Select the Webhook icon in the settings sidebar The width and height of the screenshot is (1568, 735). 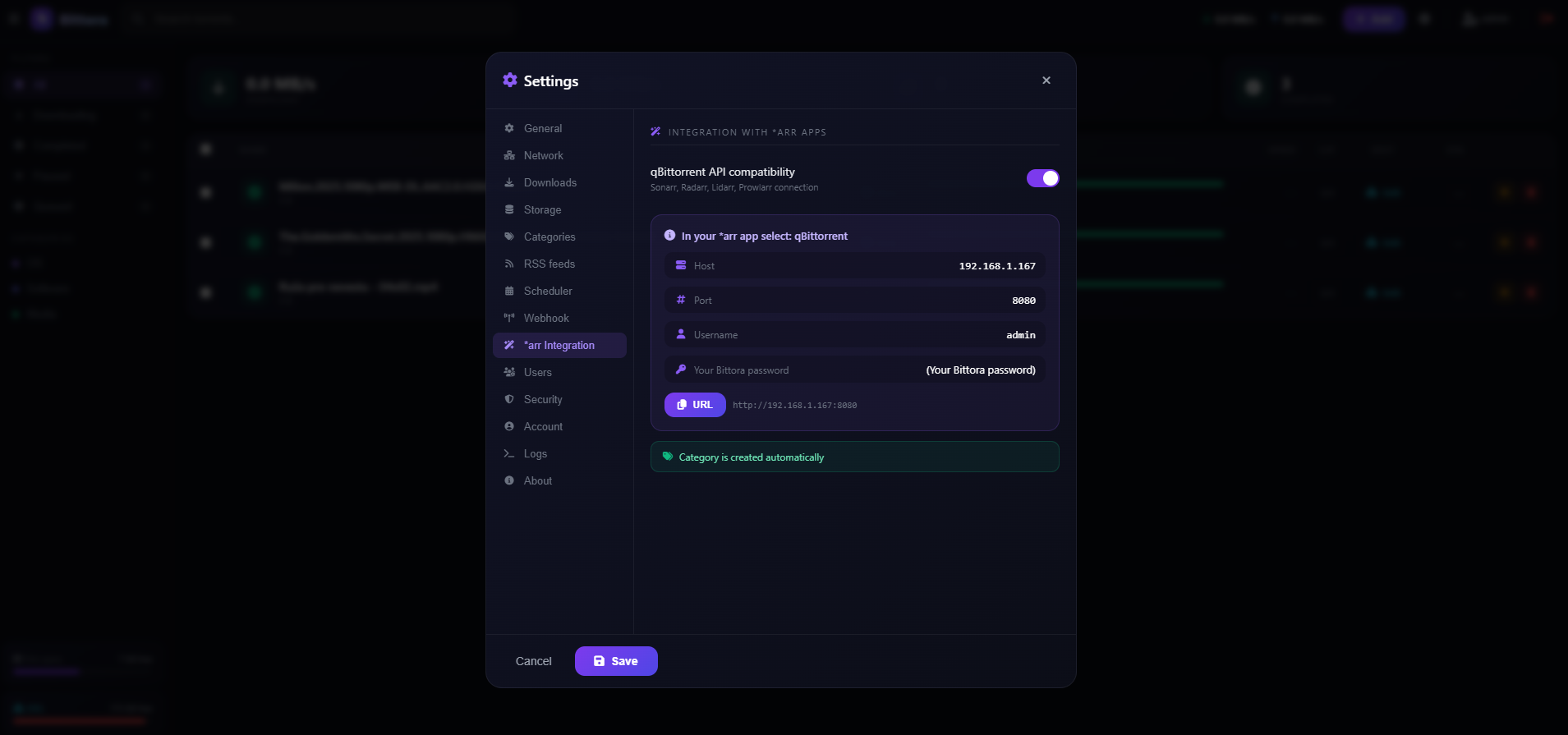tap(510, 318)
